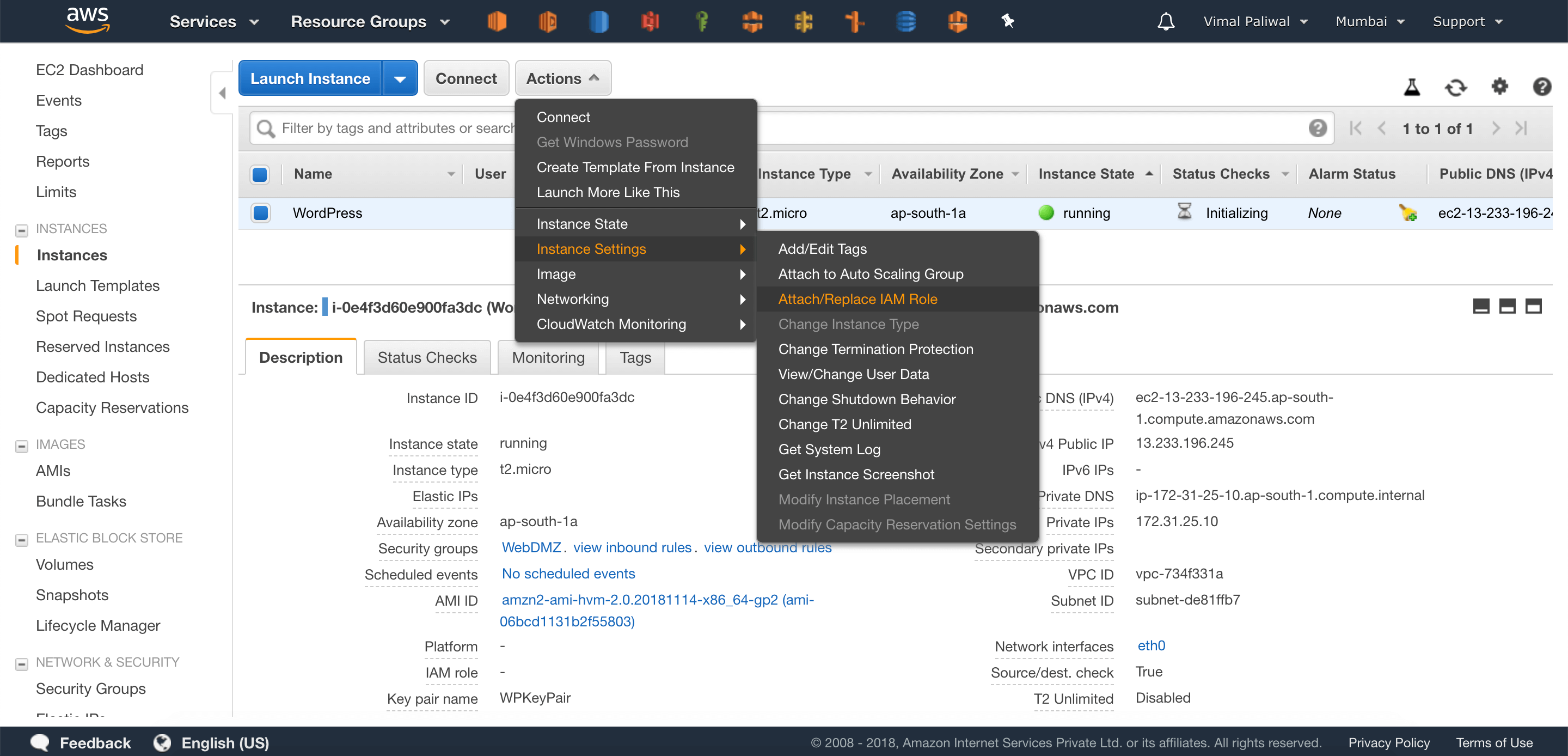This screenshot has width=1568, height=756.
Task: Collapse the NETWORK & SECURITY sidebar section
Action: (21, 664)
